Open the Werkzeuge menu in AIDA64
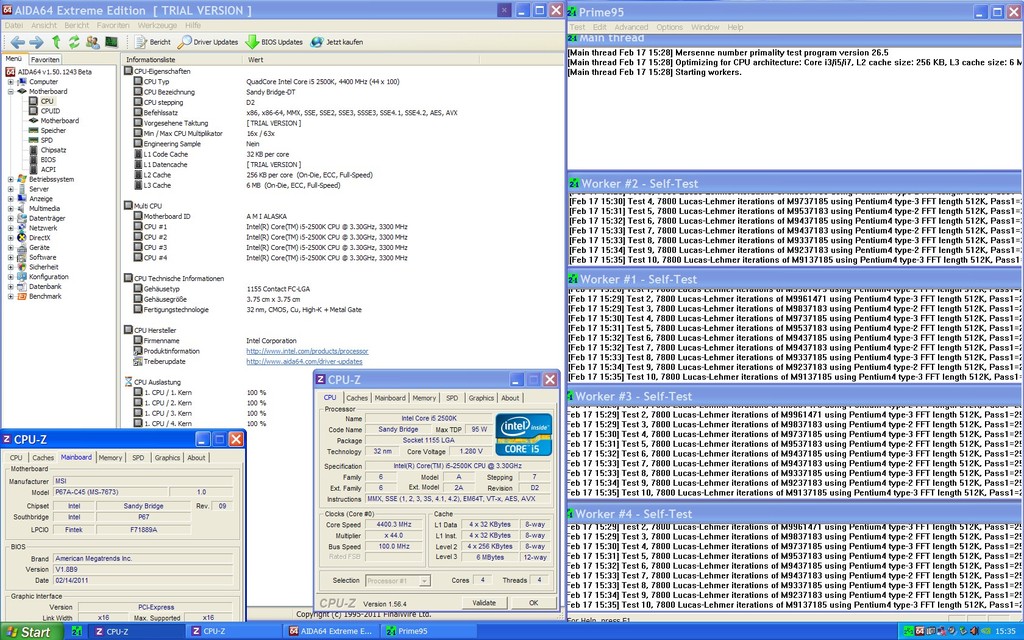Image resolution: width=1024 pixels, height=640 pixels. [157, 25]
